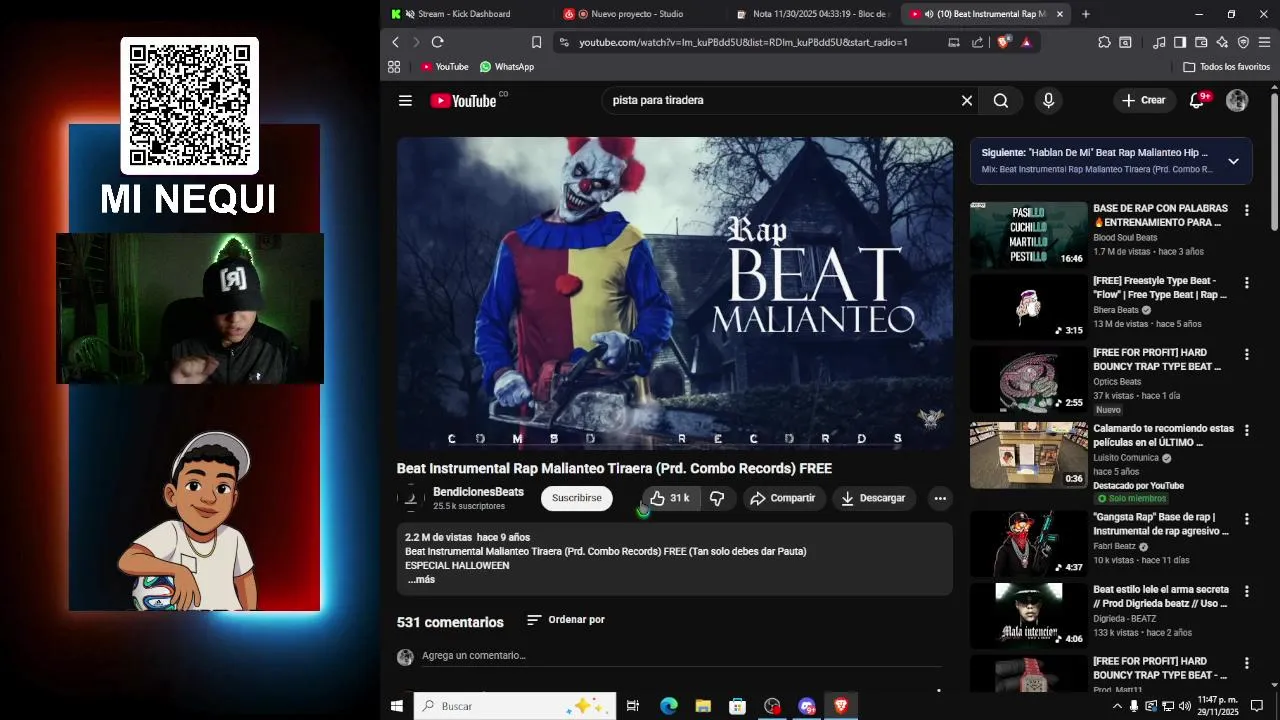
Task: Open Brave Leo AI sparkle icon
Action: [x=1222, y=42]
